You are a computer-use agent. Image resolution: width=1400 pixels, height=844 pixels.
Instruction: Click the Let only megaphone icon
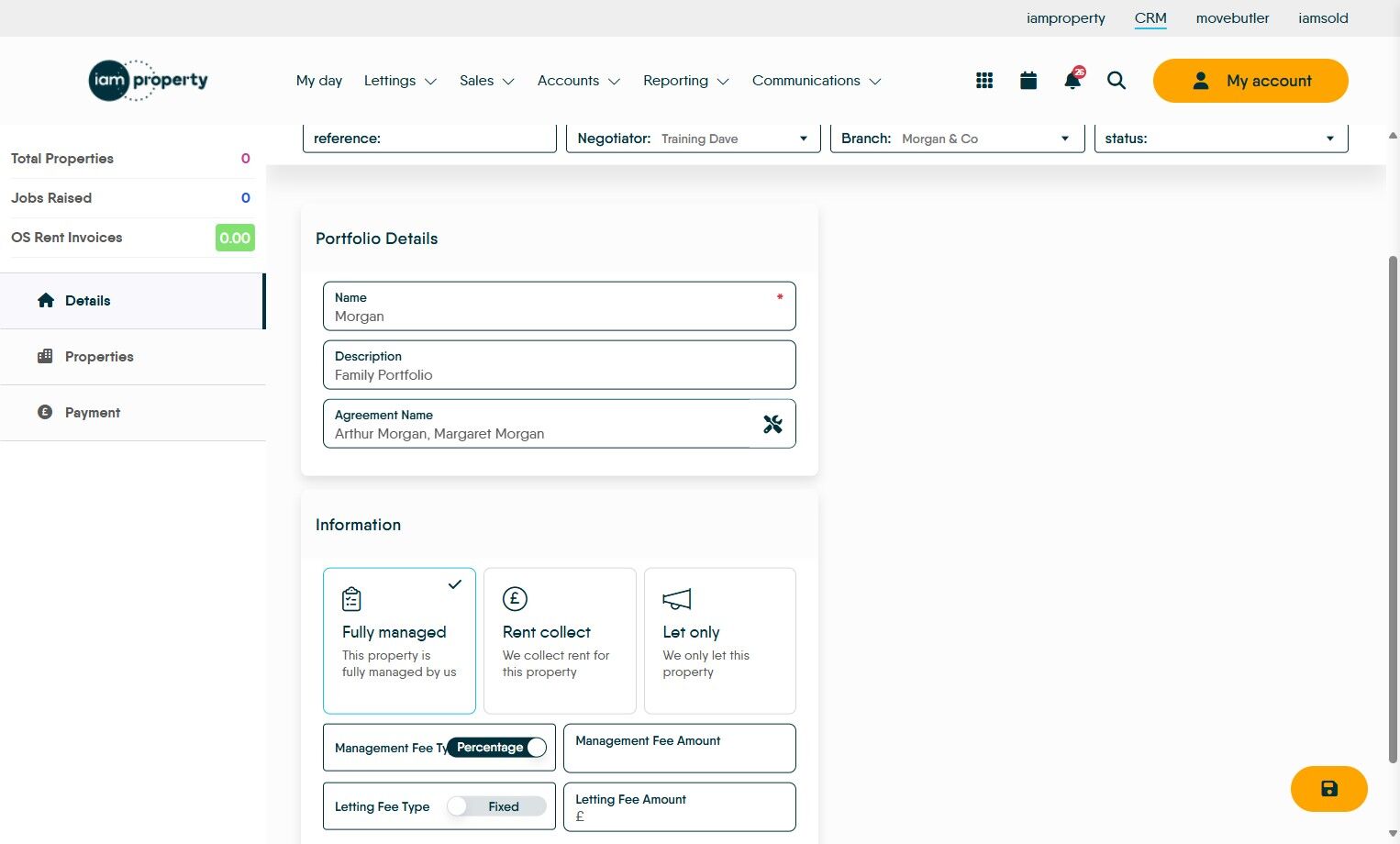tap(677, 599)
